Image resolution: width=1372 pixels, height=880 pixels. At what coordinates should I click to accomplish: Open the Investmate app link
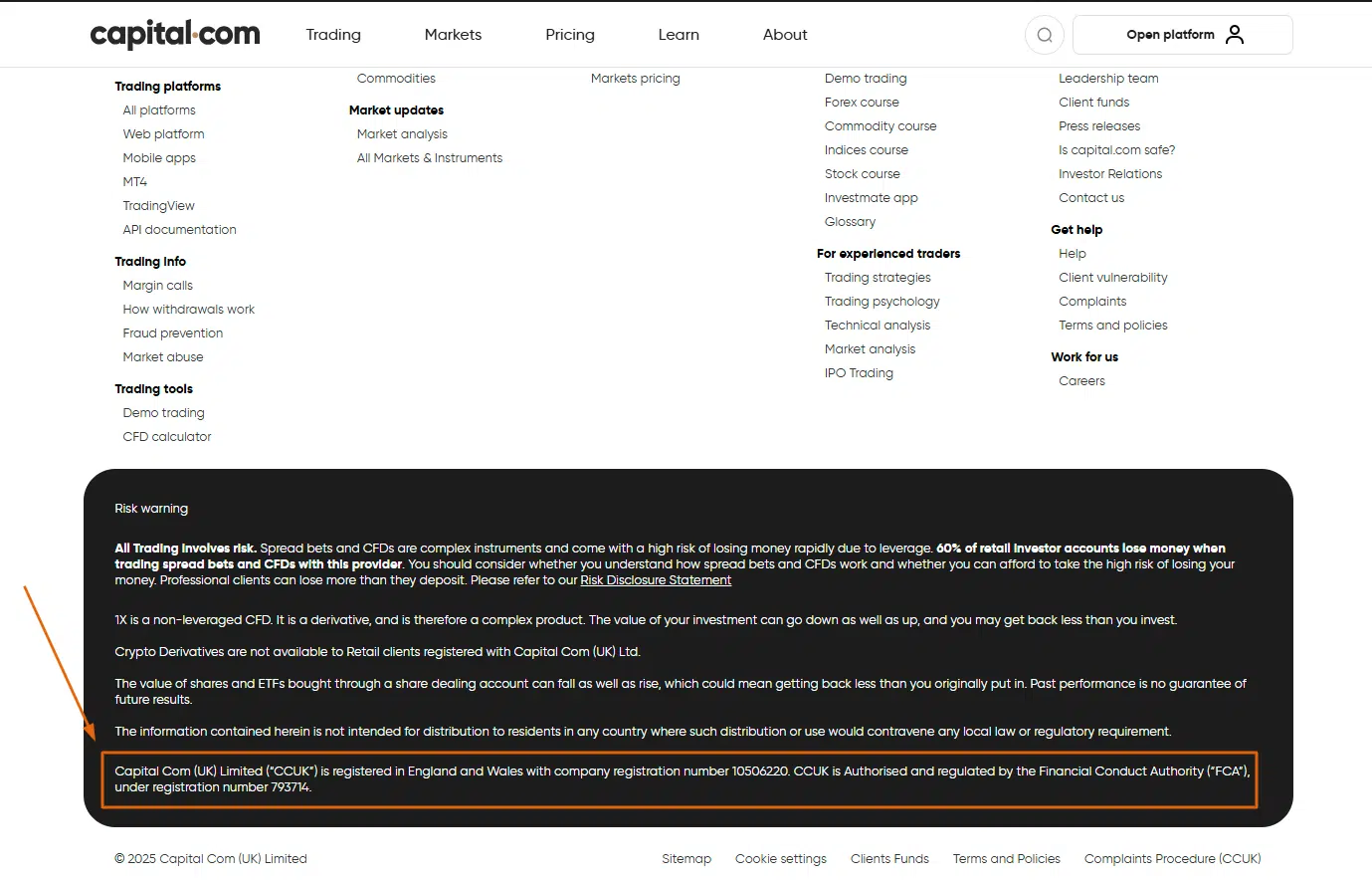coord(871,198)
